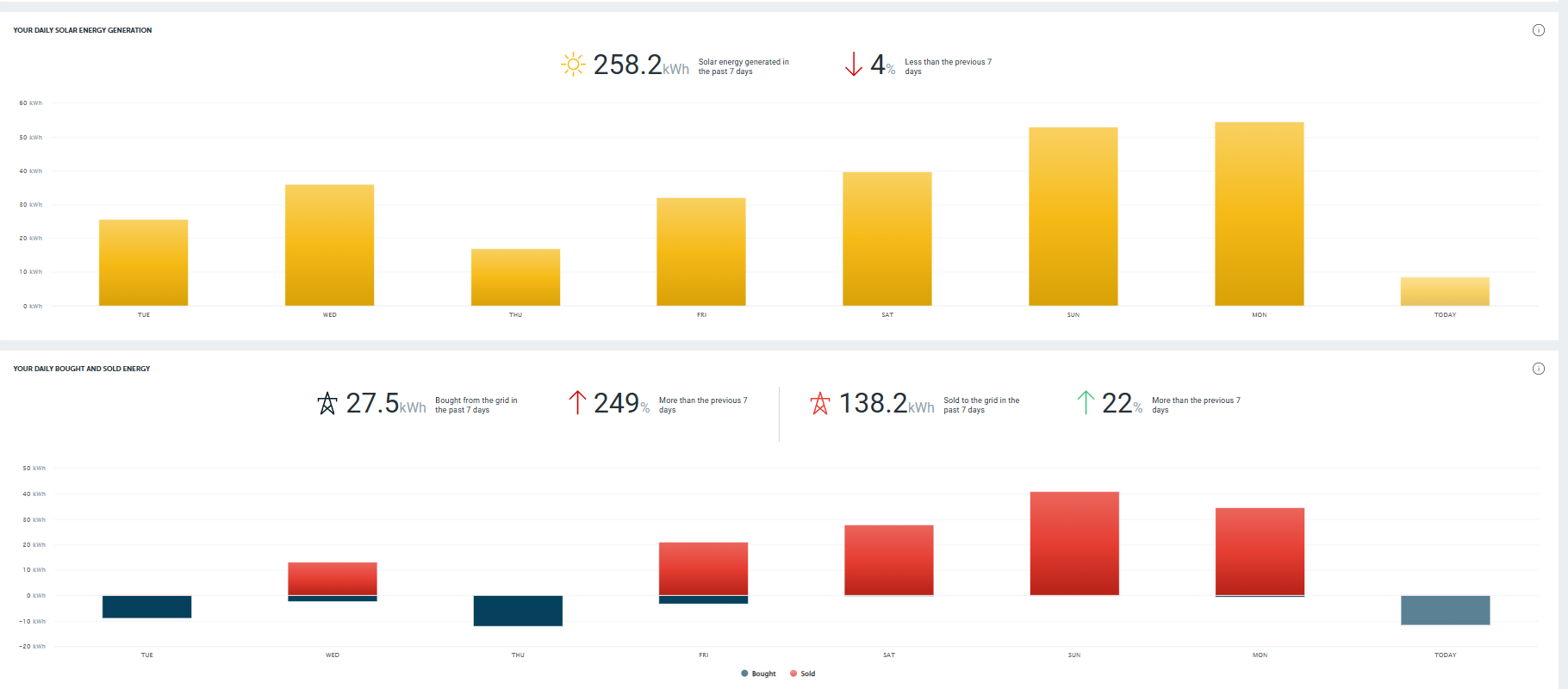Toggle the Sold series in chart legend
This screenshot has height=689, width=1568.
pos(802,673)
